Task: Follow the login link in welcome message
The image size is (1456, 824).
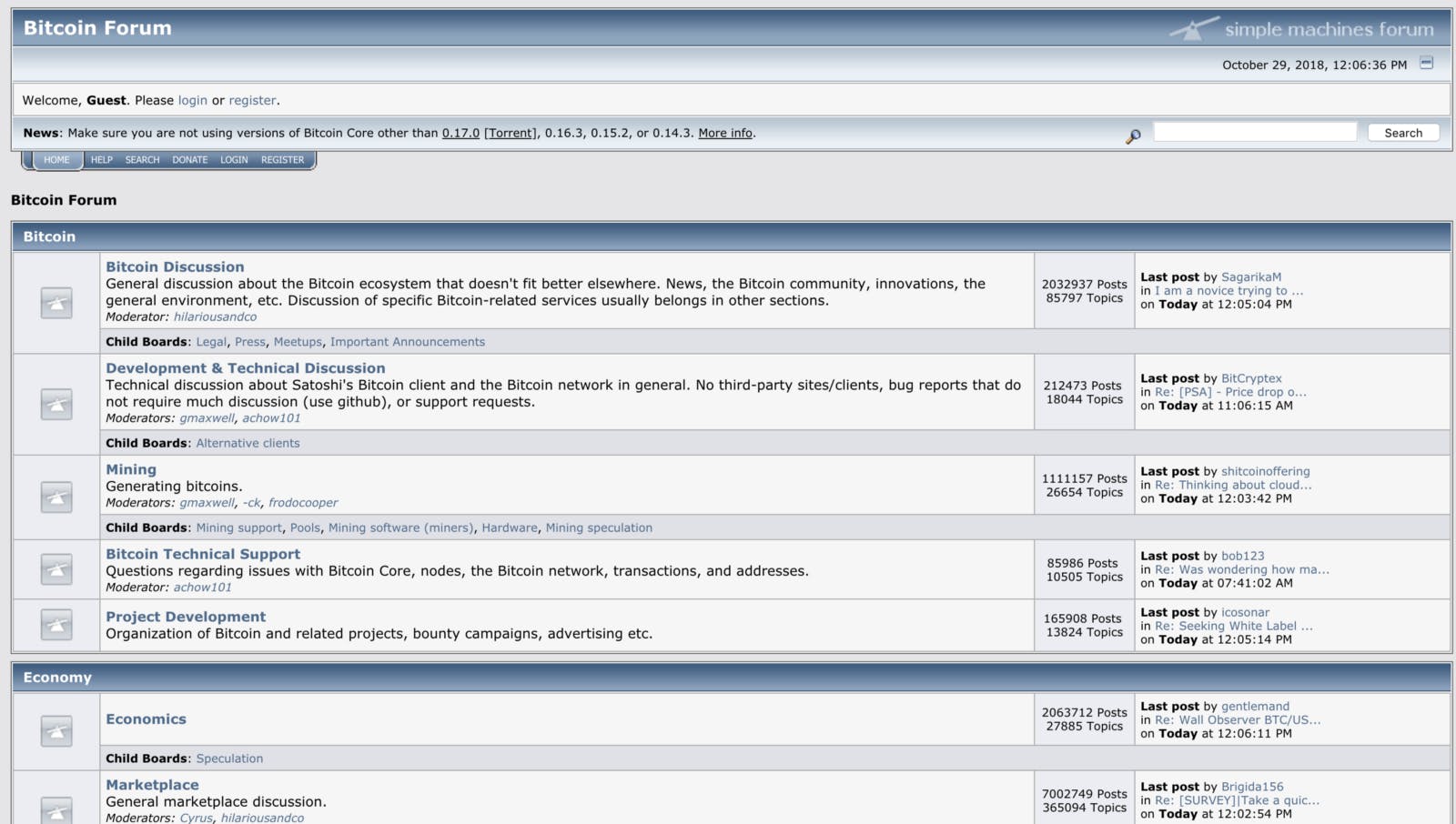Action: coord(192,101)
